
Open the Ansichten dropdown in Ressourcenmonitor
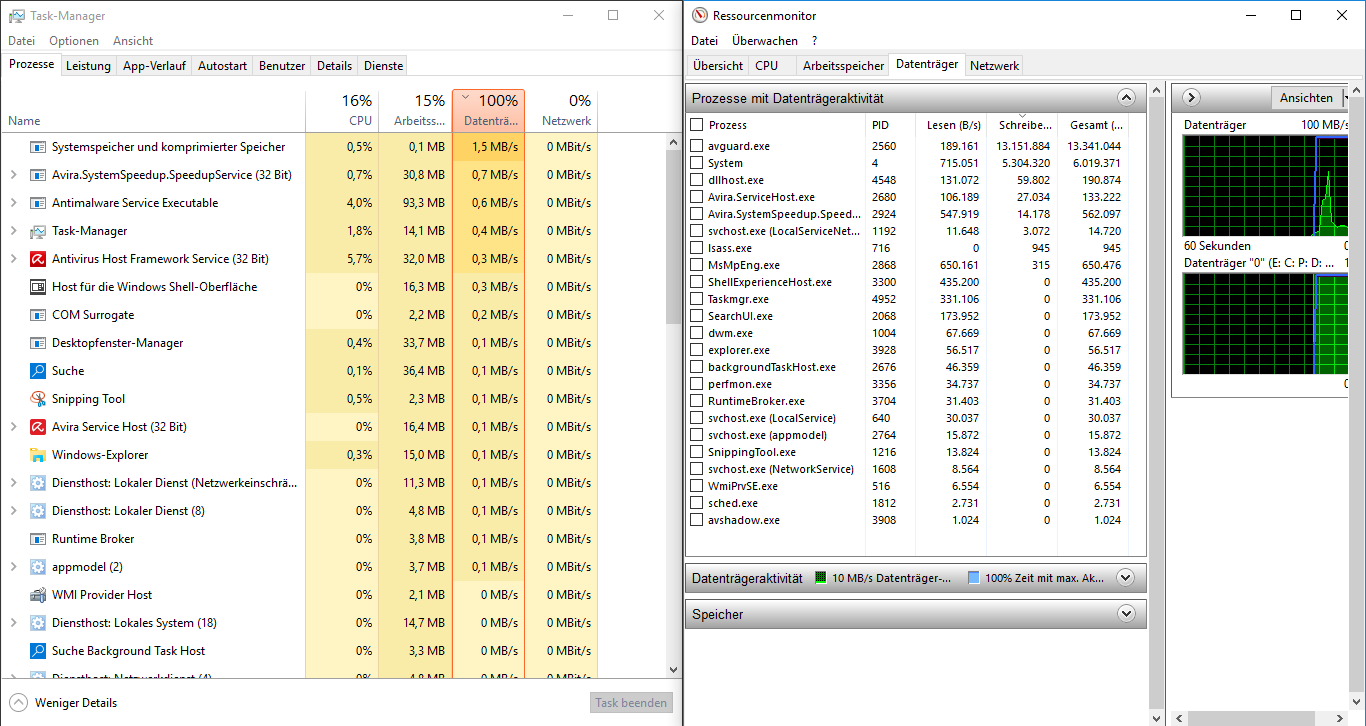1309,98
